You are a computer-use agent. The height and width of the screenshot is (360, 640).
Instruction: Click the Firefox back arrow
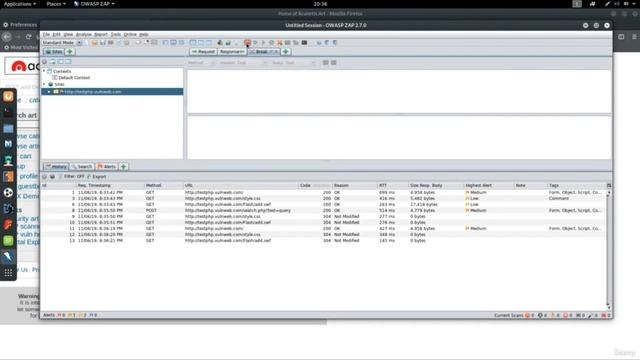click(x=7, y=37)
